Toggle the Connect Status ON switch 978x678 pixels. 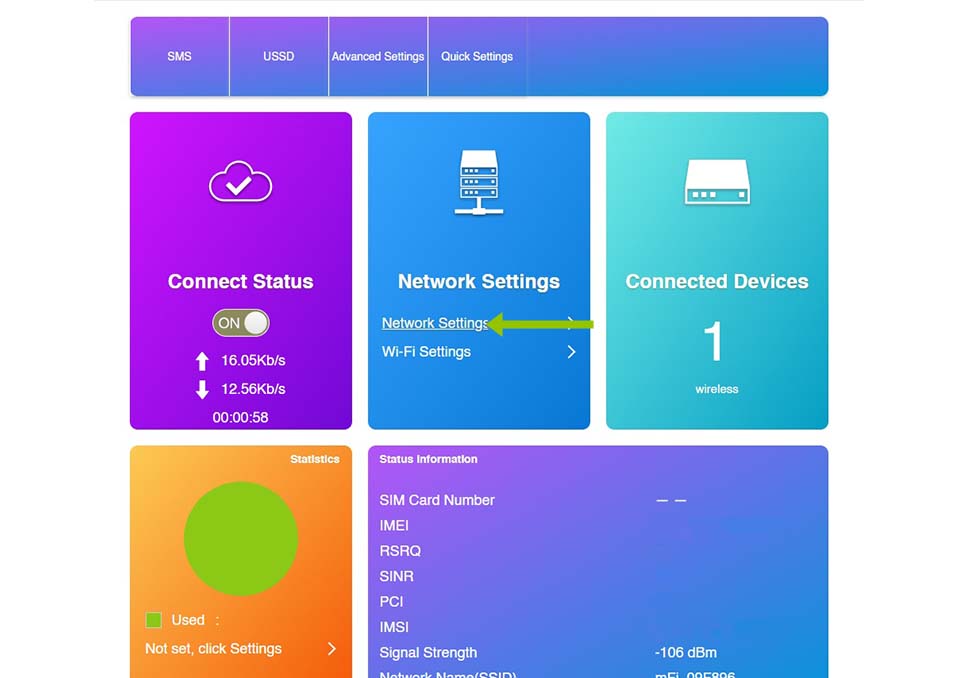[x=241, y=323]
